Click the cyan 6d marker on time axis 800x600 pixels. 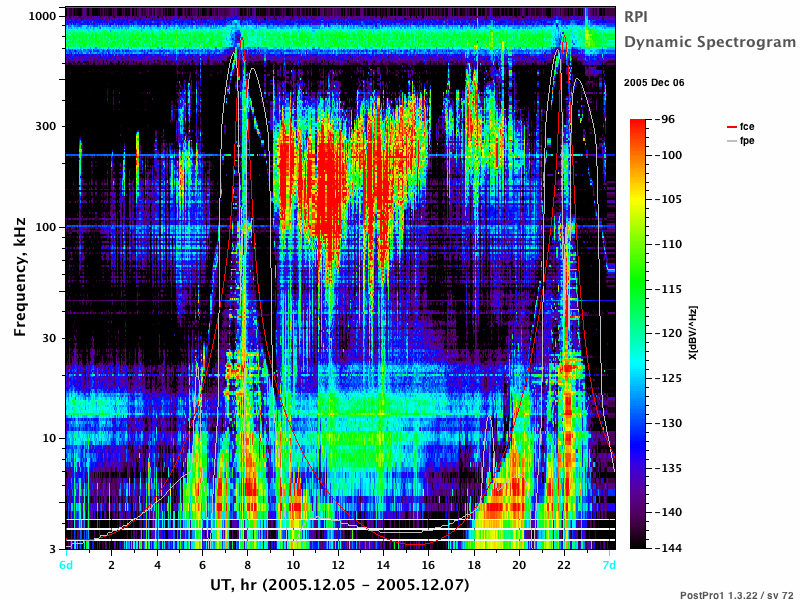66,565
